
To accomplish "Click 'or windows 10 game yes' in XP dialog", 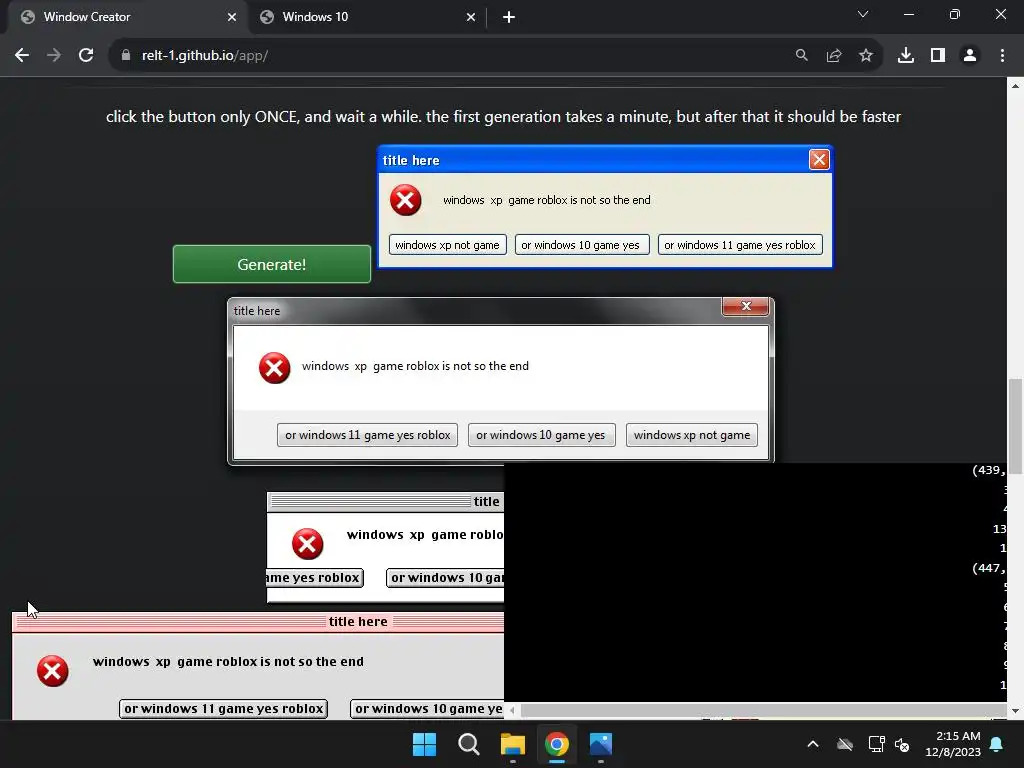I will (581, 245).
